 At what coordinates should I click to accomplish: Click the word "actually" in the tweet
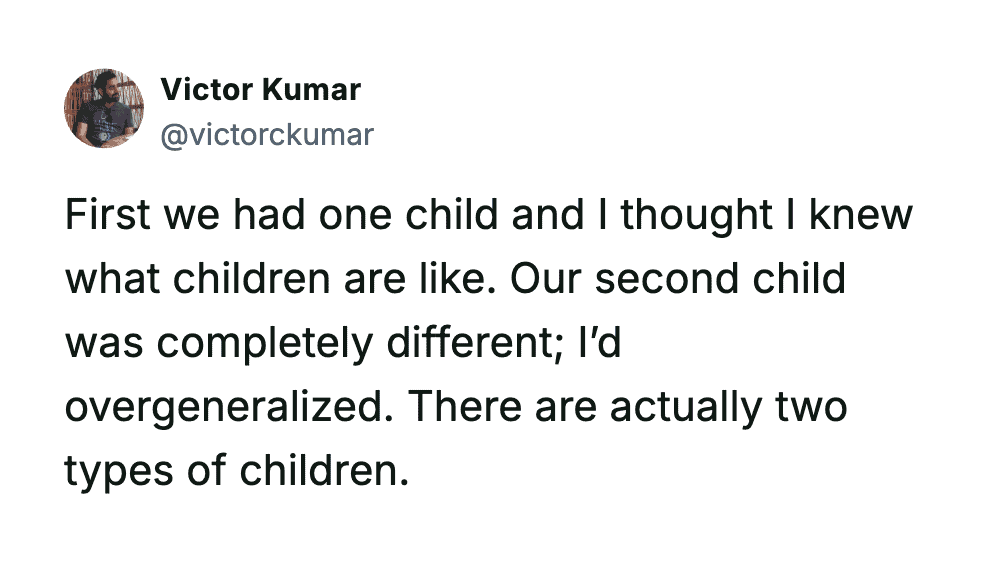683,408
